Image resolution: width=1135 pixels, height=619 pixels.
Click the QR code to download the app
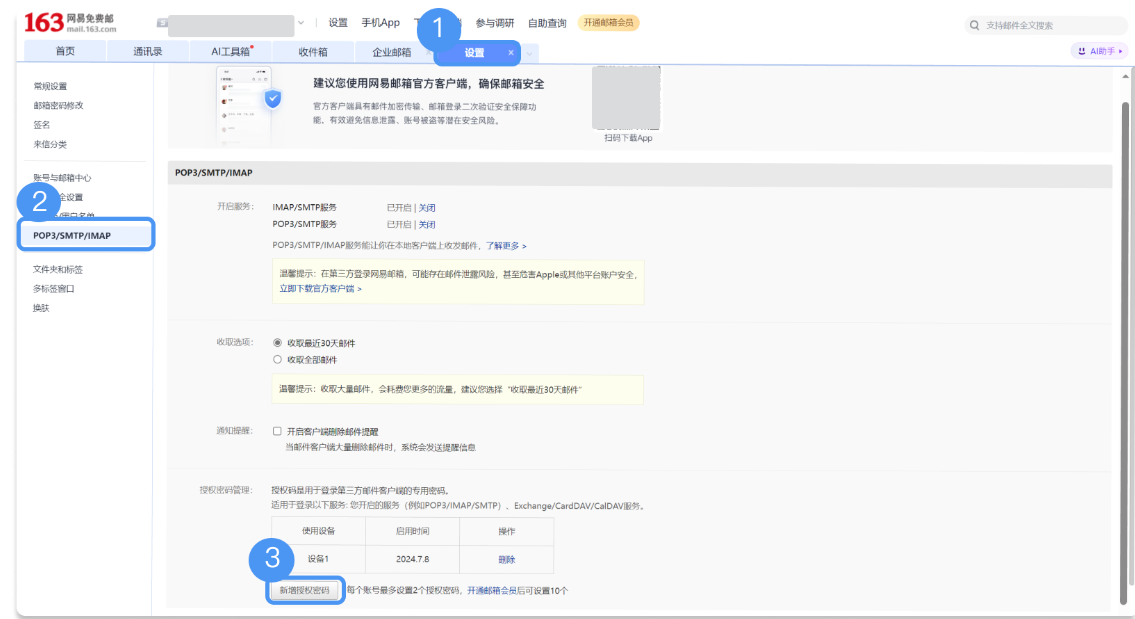[627, 100]
